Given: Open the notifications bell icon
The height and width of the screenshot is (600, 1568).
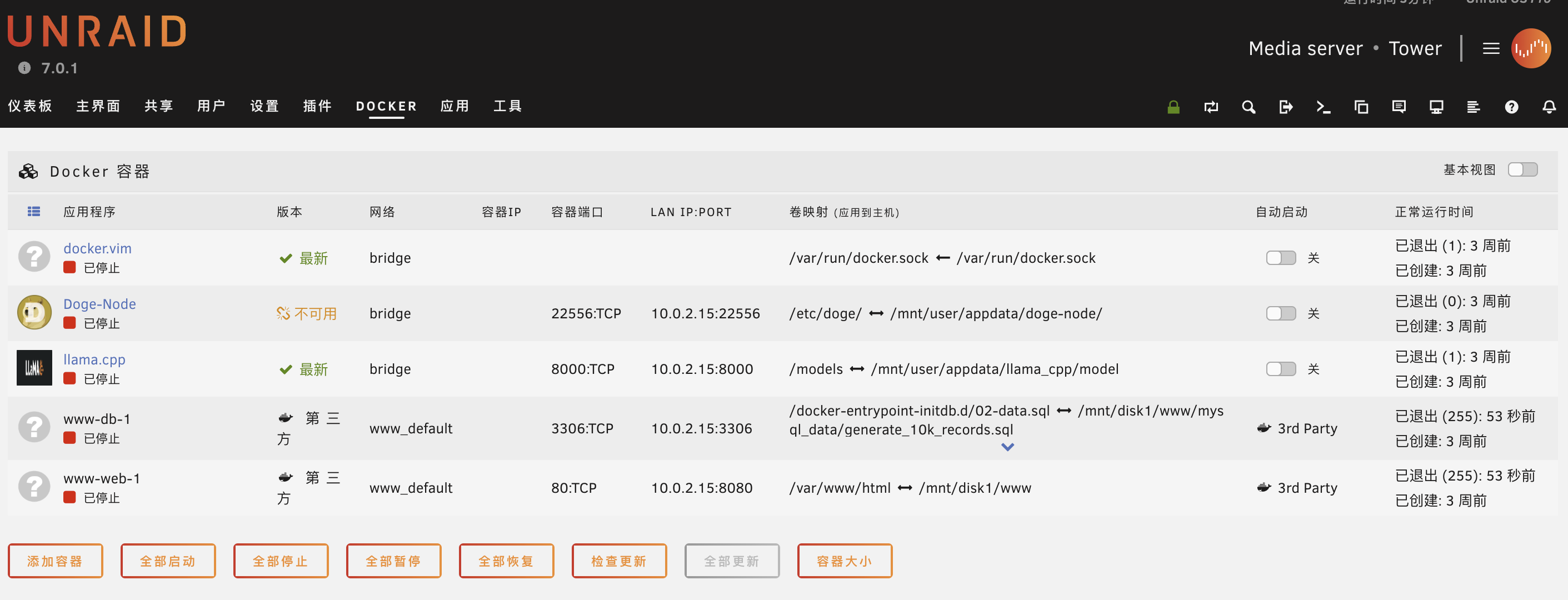Looking at the screenshot, I should pos(1549,107).
